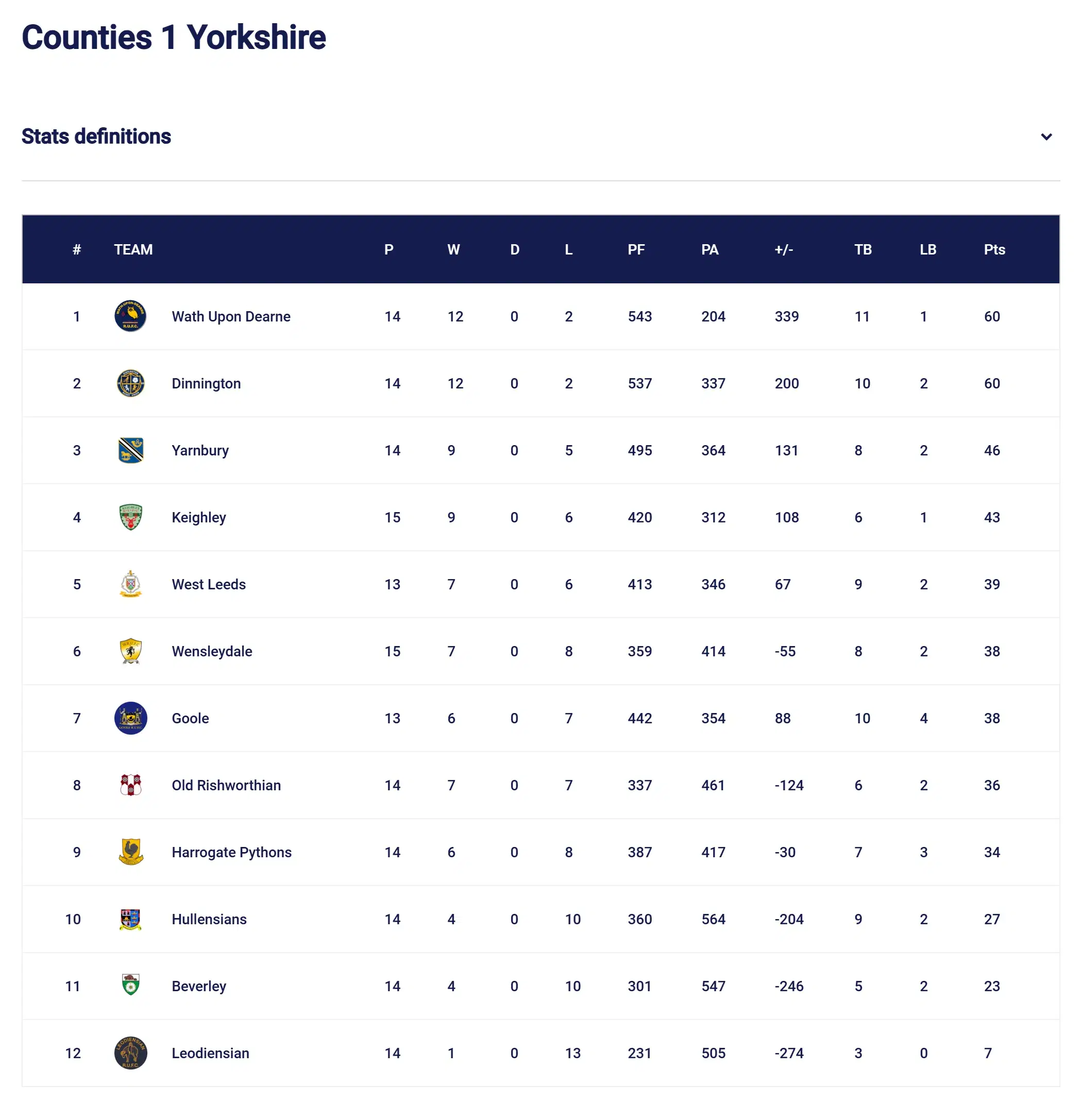1082x1120 pixels.
Task: Click the Old Rishworthian crest
Action: coord(130,784)
